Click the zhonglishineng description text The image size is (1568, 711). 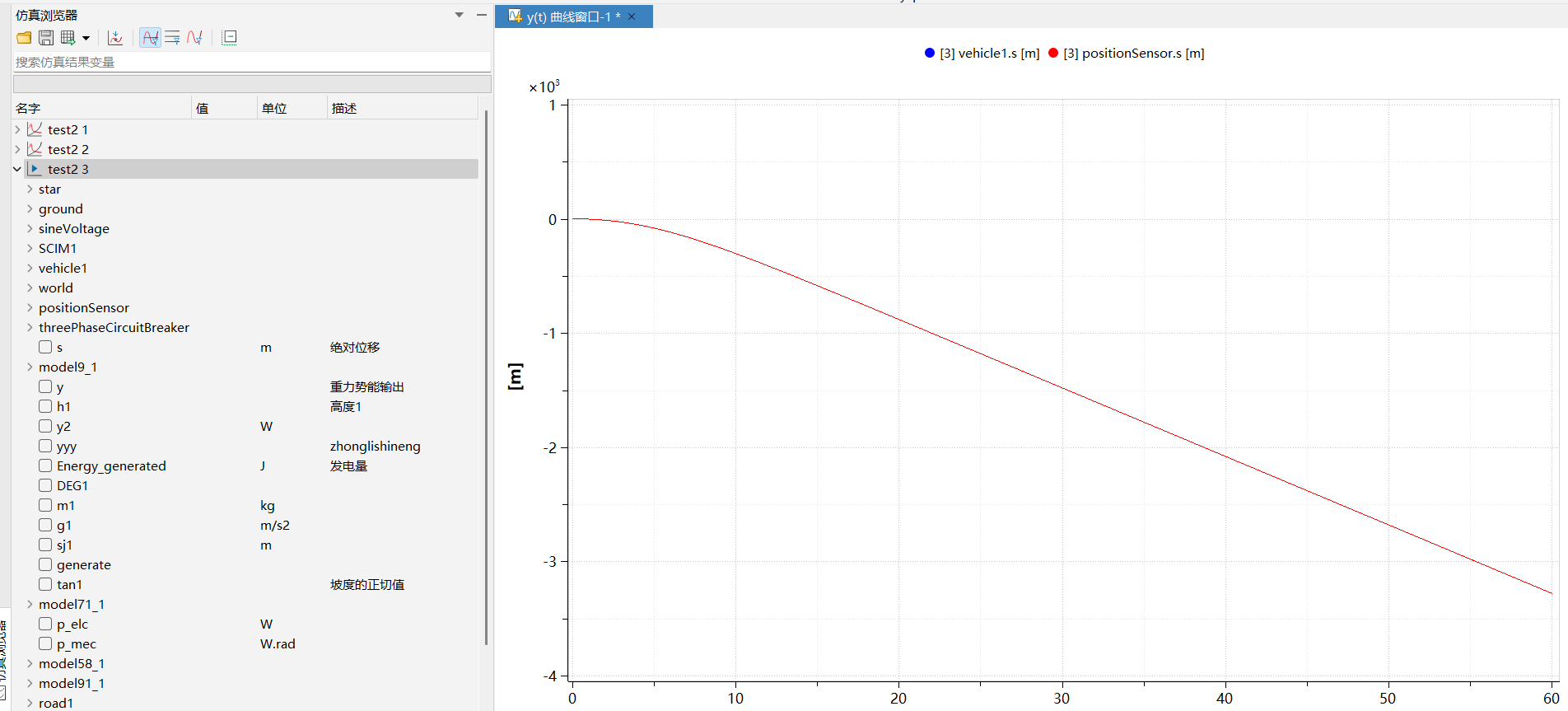click(x=376, y=446)
